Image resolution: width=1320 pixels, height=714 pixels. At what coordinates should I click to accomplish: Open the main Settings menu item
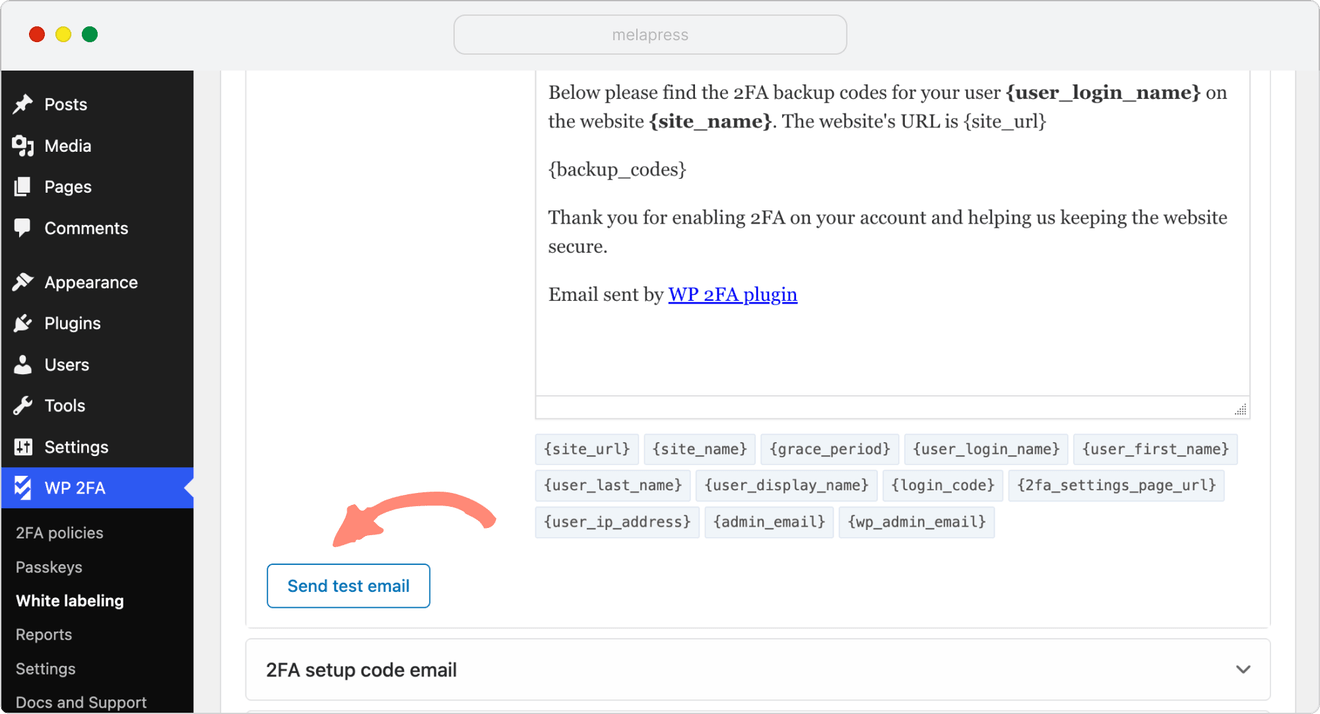pyautogui.click(x=97, y=447)
